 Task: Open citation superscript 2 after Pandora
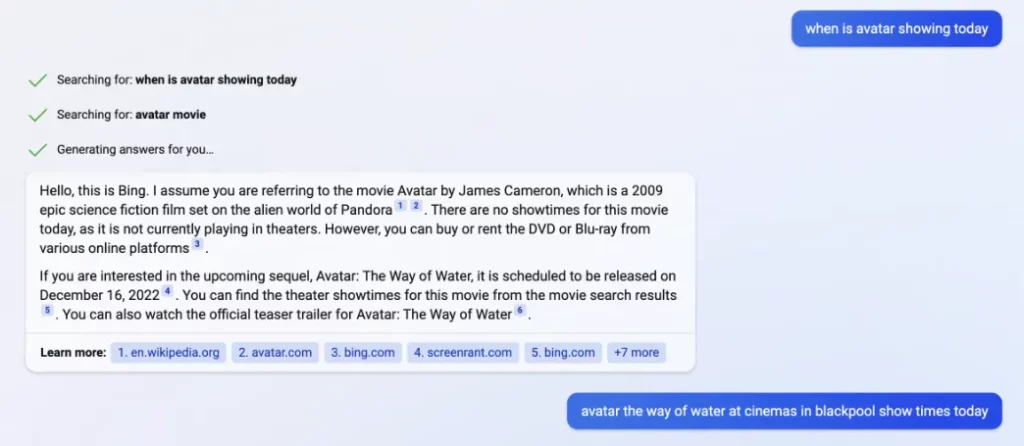pyautogui.click(x=416, y=206)
